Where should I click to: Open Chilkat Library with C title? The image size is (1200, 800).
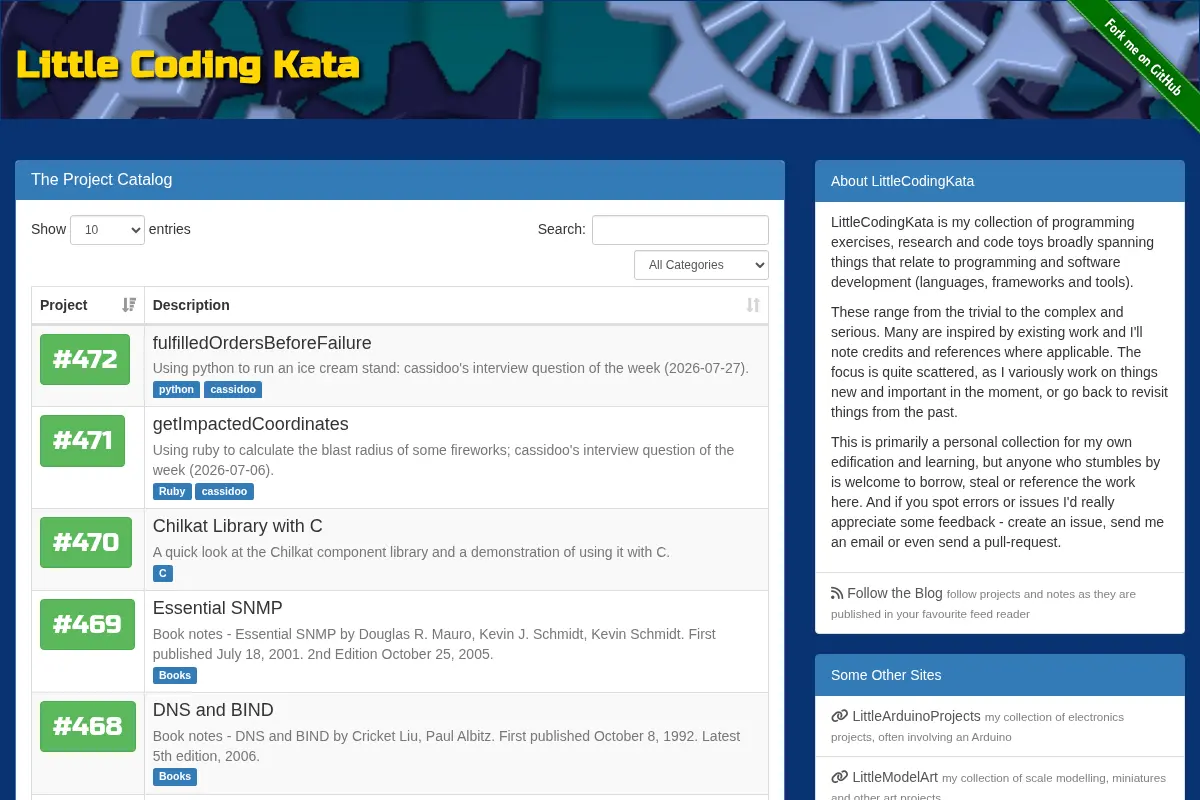[x=238, y=526]
